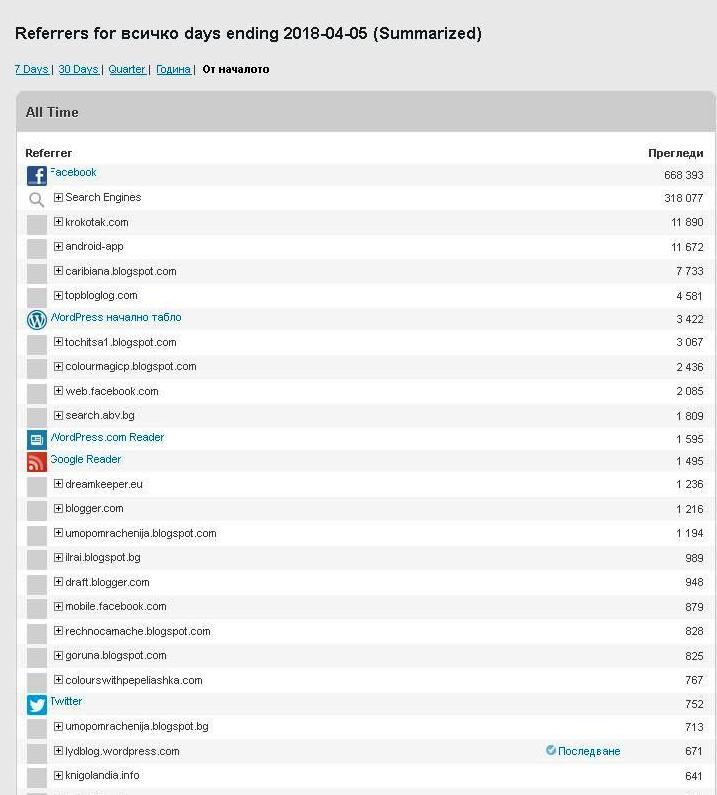This screenshot has height=795, width=717.
Task: Switch to the 30 Days view
Action: coord(78,70)
